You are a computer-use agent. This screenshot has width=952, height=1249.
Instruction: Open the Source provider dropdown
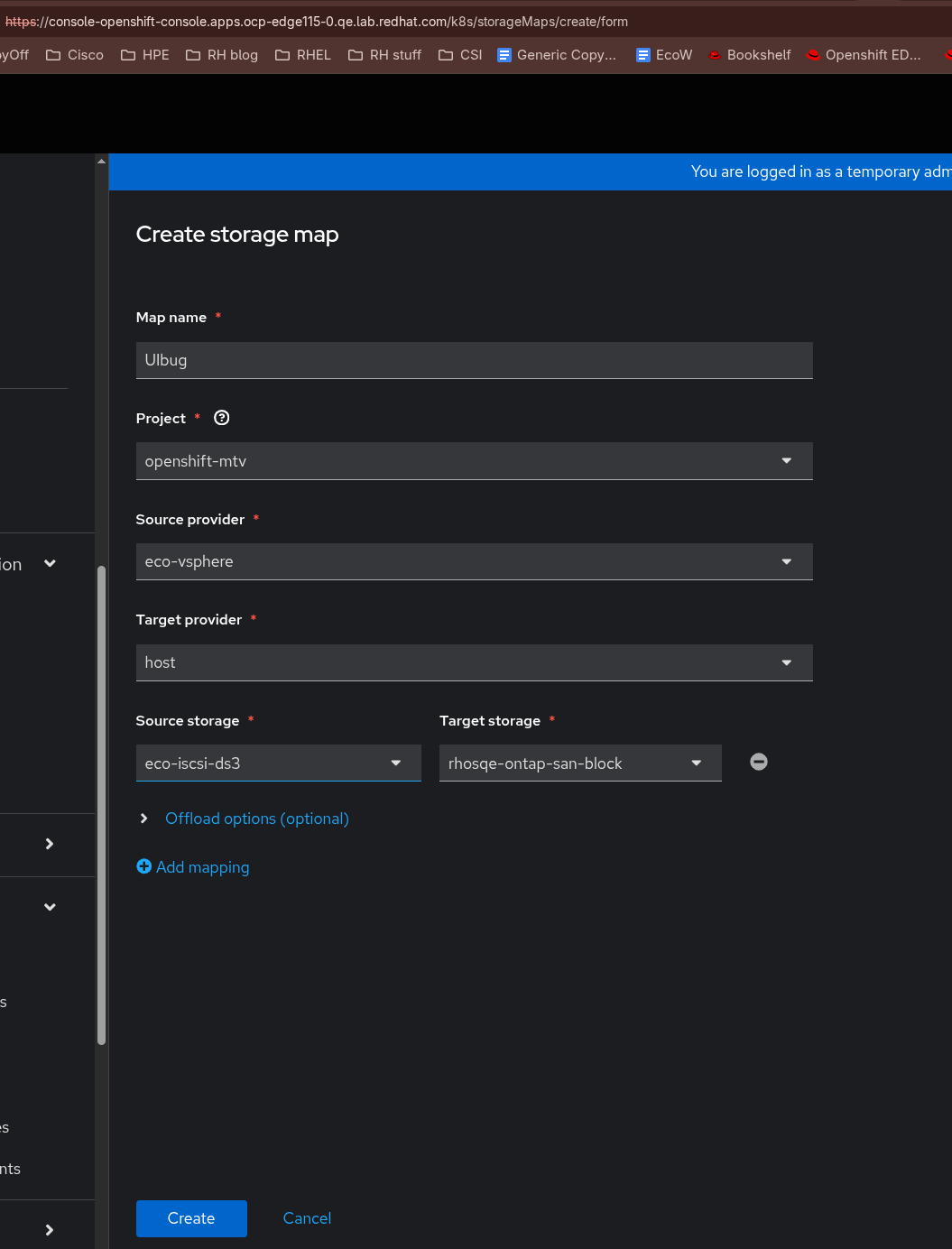474,561
